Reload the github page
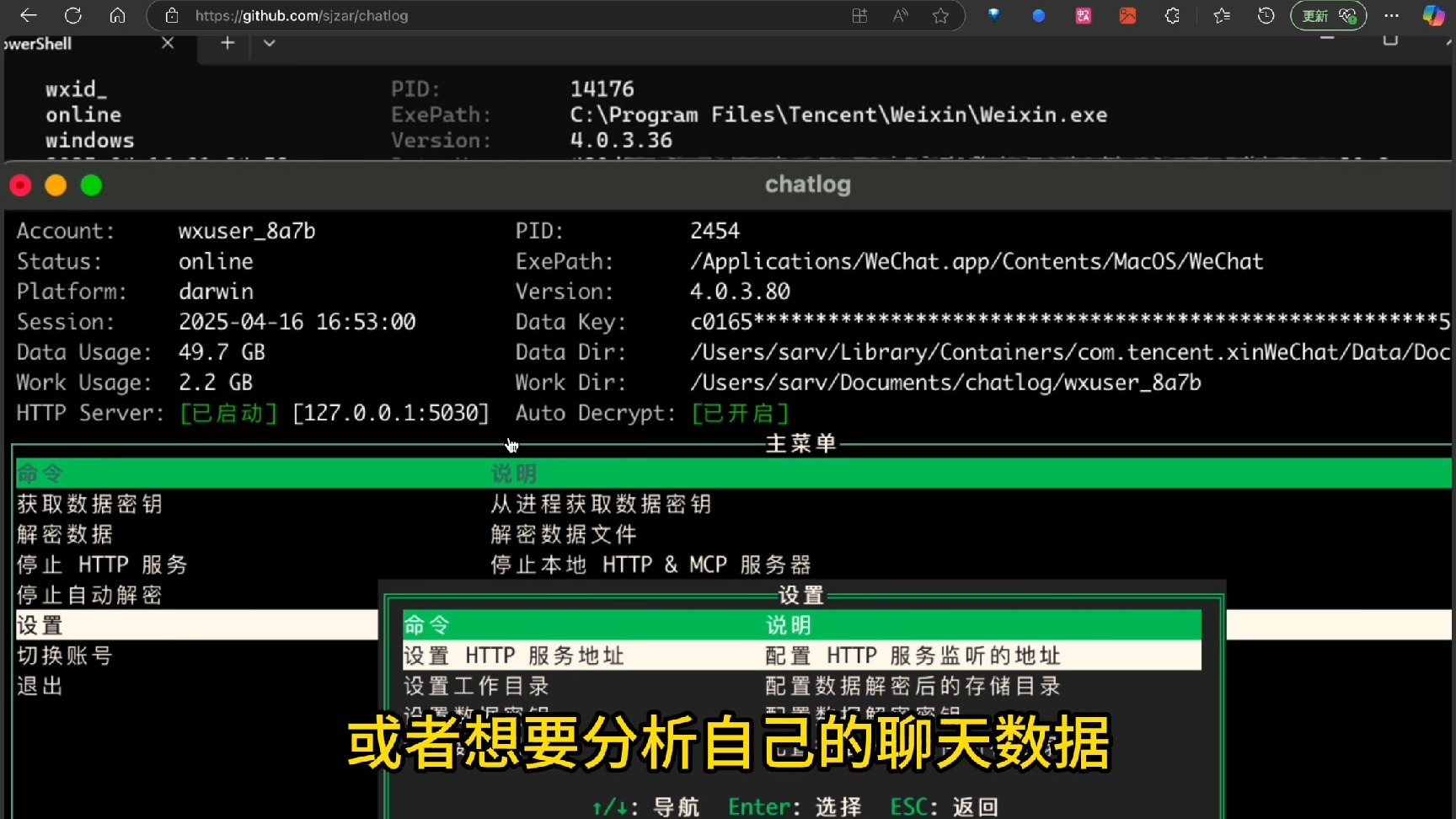The height and width of the screenshot is (819, 1456). (73, 15)
